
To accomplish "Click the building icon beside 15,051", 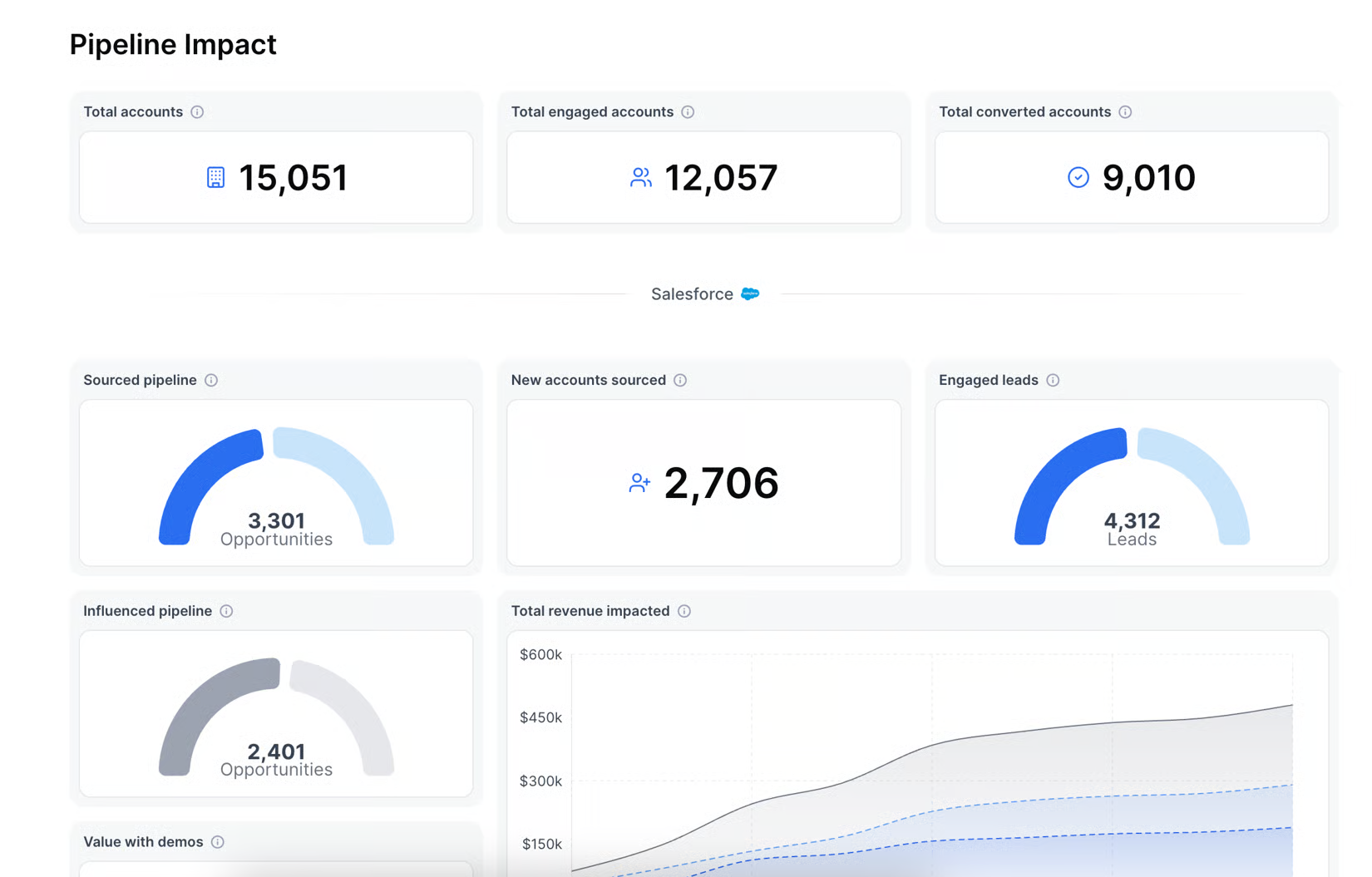I will [215, 177].
